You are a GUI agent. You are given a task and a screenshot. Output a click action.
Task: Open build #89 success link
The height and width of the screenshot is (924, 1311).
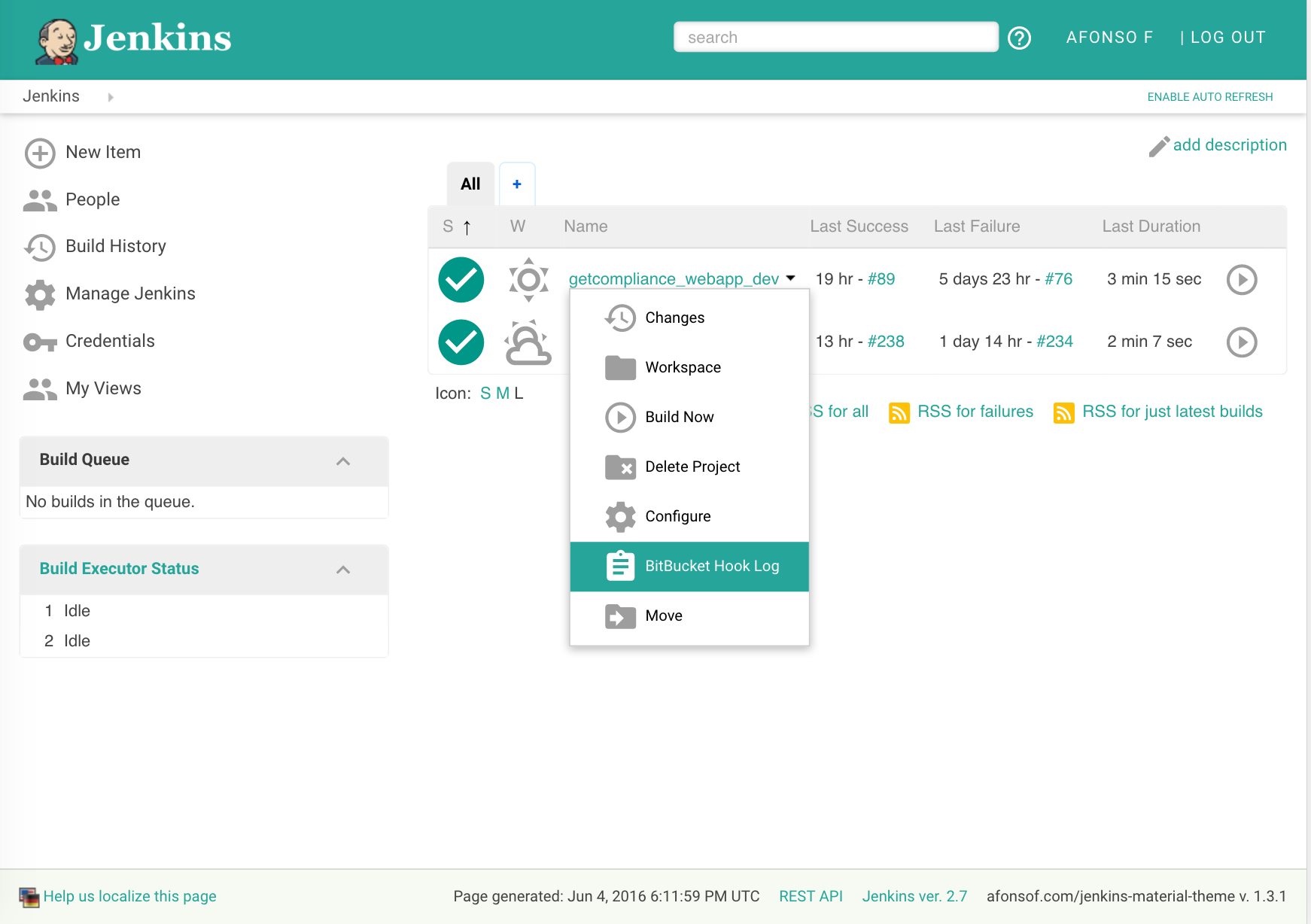pyautogui.click(x=881, y=278)
